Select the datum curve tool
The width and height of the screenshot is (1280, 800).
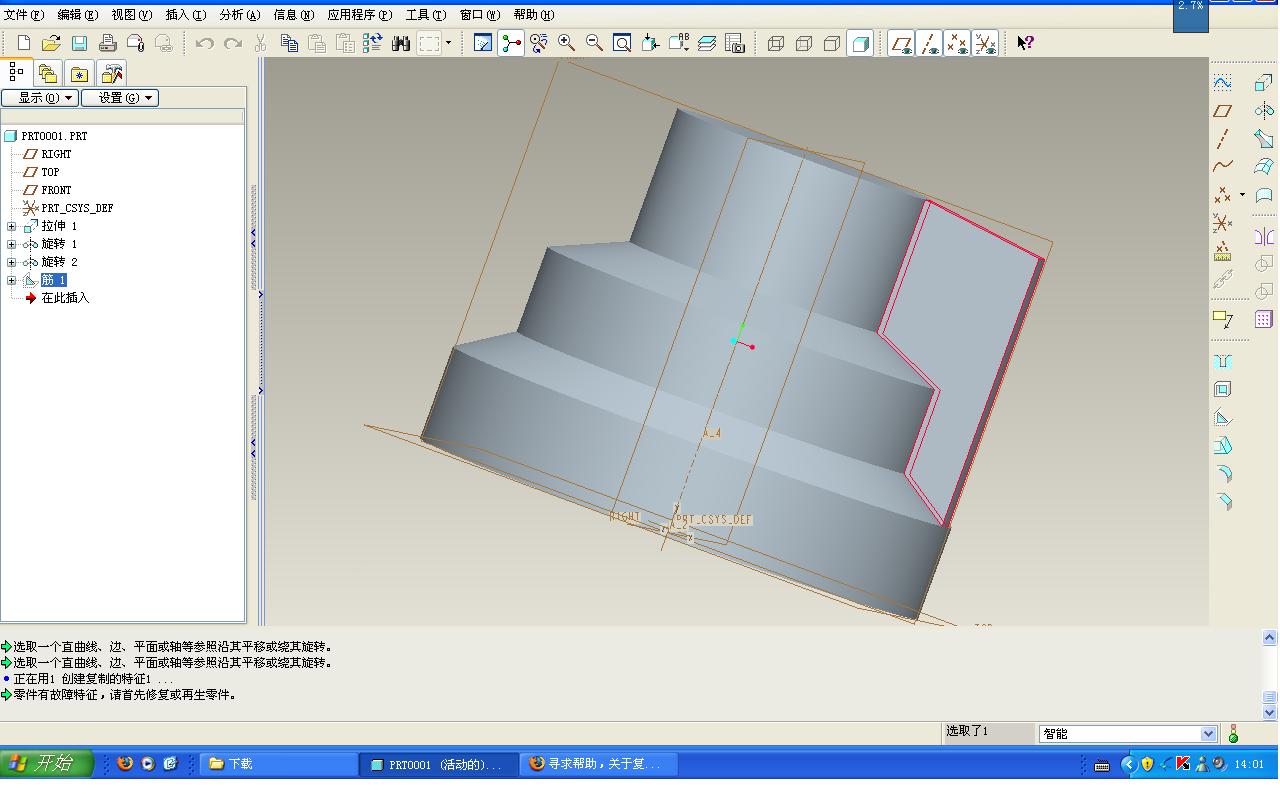coord(1222,167)
